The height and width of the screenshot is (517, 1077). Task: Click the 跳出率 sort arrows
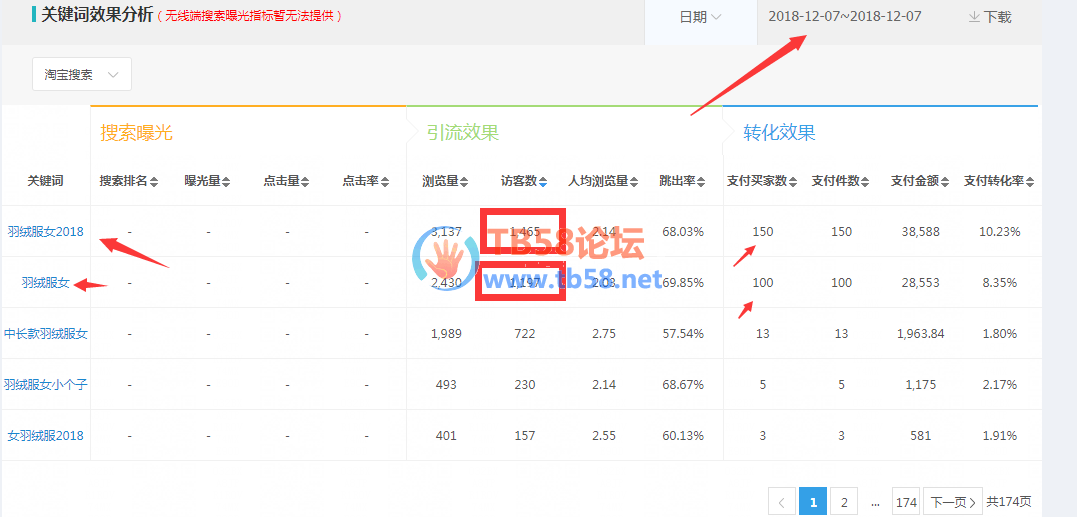click(701, 182)
